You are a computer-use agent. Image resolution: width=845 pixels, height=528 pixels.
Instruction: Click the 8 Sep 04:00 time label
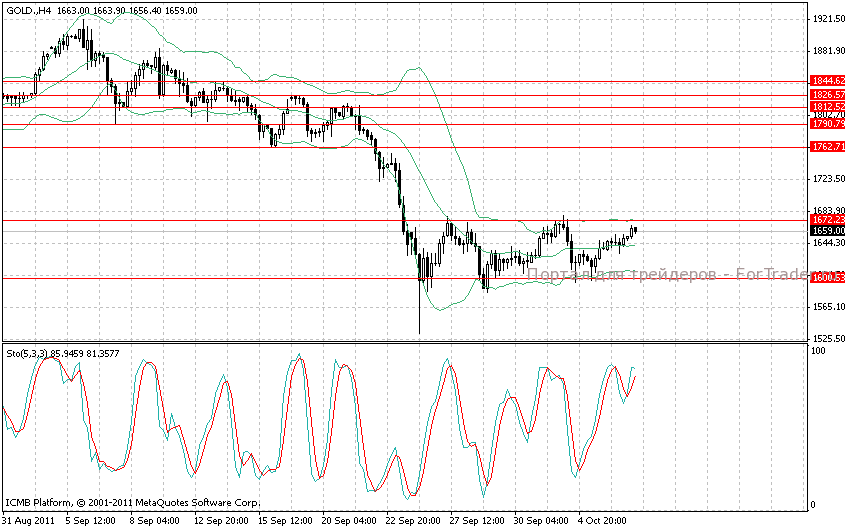click(x=155, y=520)
